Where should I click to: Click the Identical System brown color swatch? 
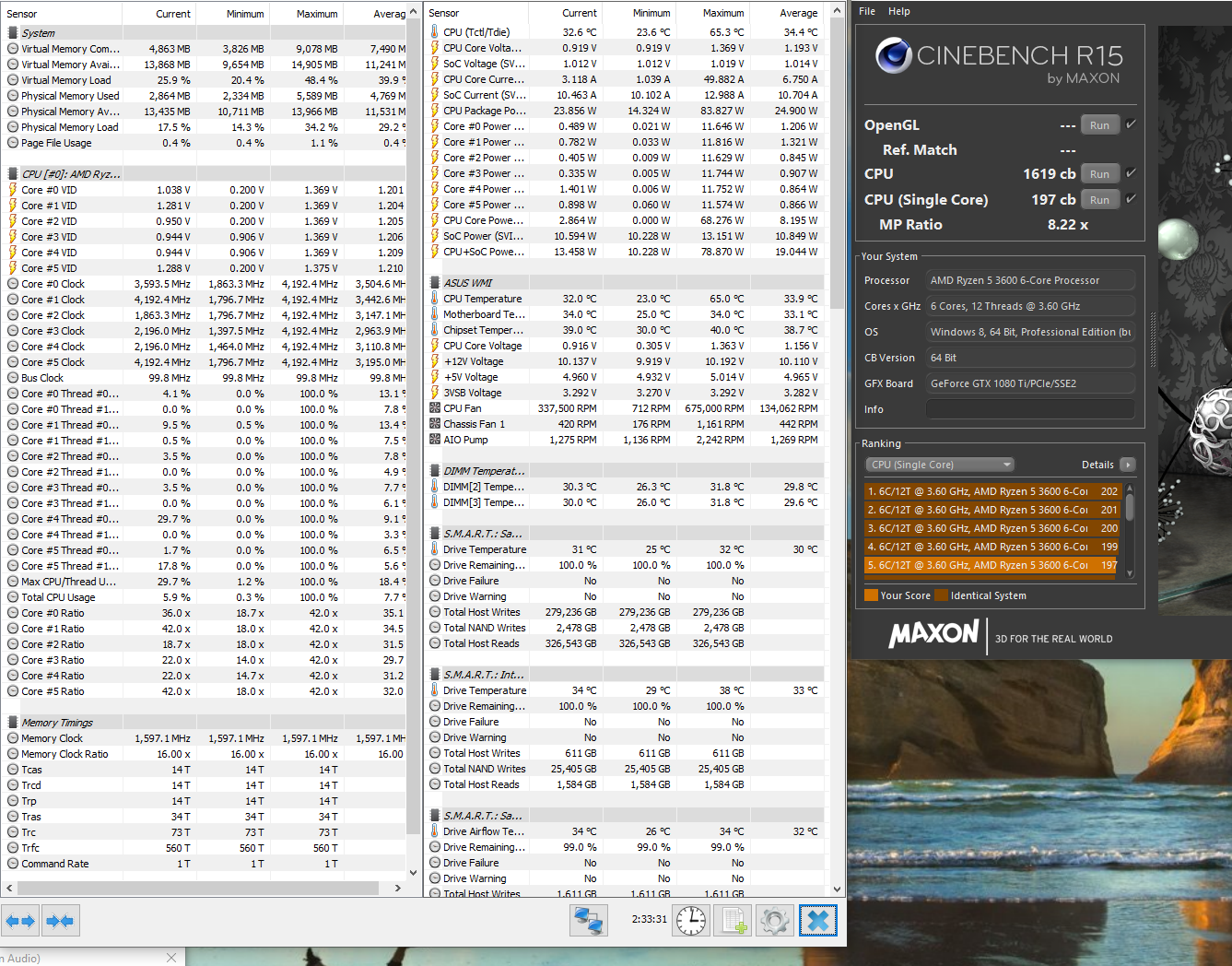(x=941, y=595)
